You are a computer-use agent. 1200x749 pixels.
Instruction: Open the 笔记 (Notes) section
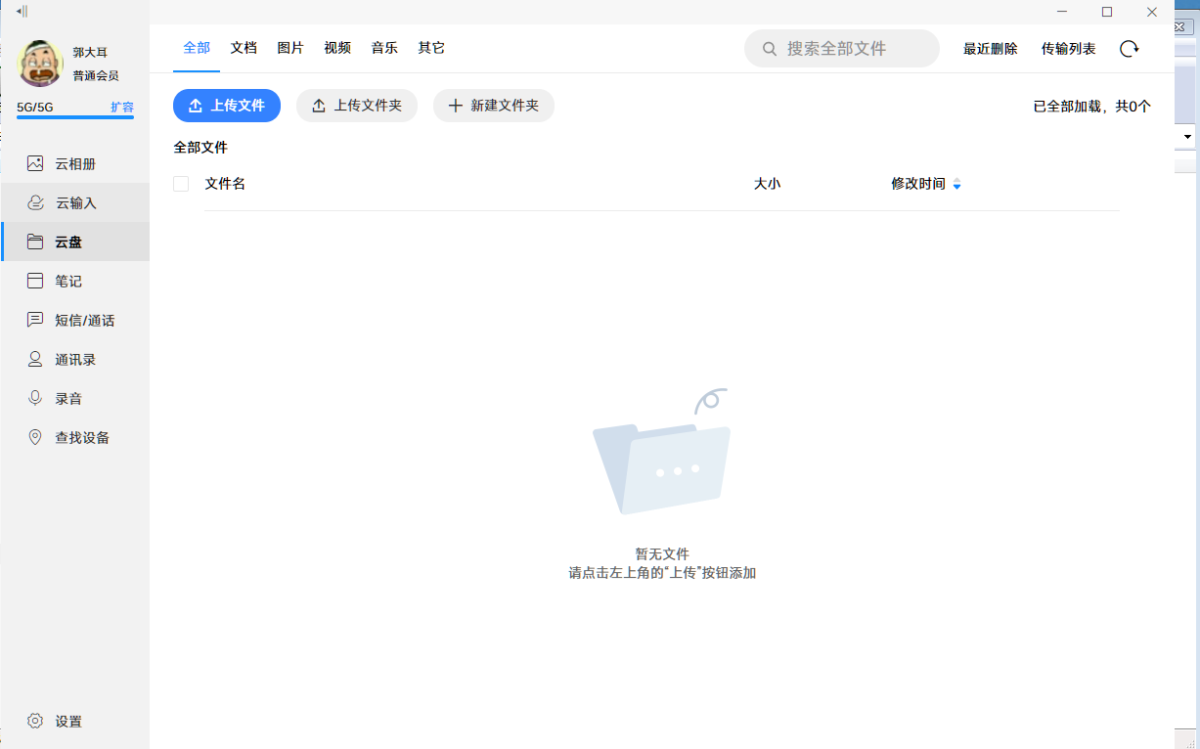(x=70, y=280)
